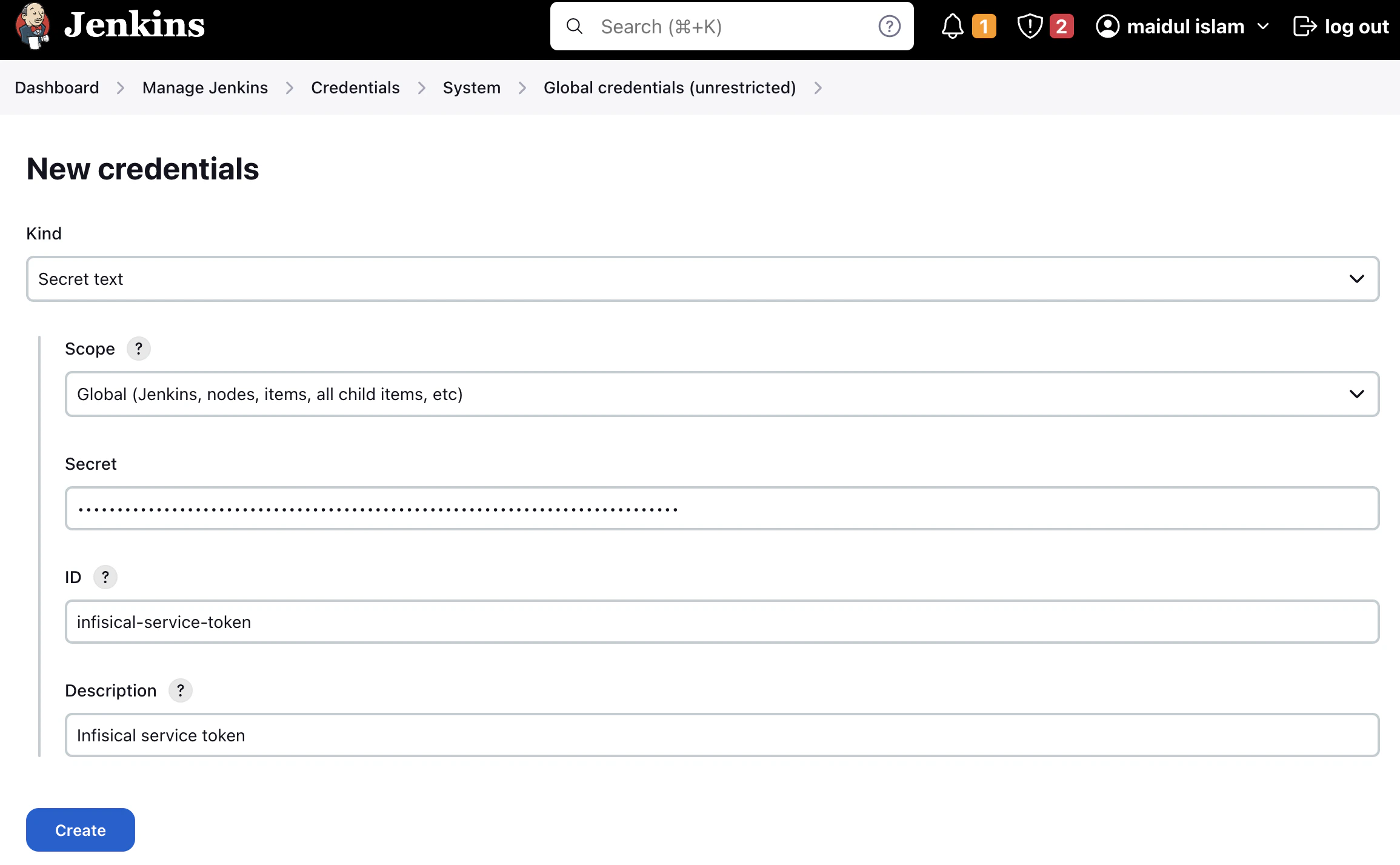Open Global credentials (unrestricted) breadcrumb

pyautogui.click(x=670, y=88)
